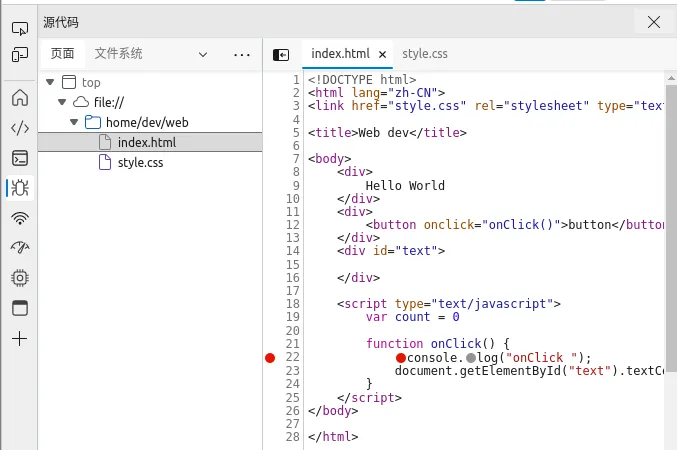Viewport: 677px width, 450px height.
Task: Click the home/dev/web folder icon
Action: click(93, 122)
